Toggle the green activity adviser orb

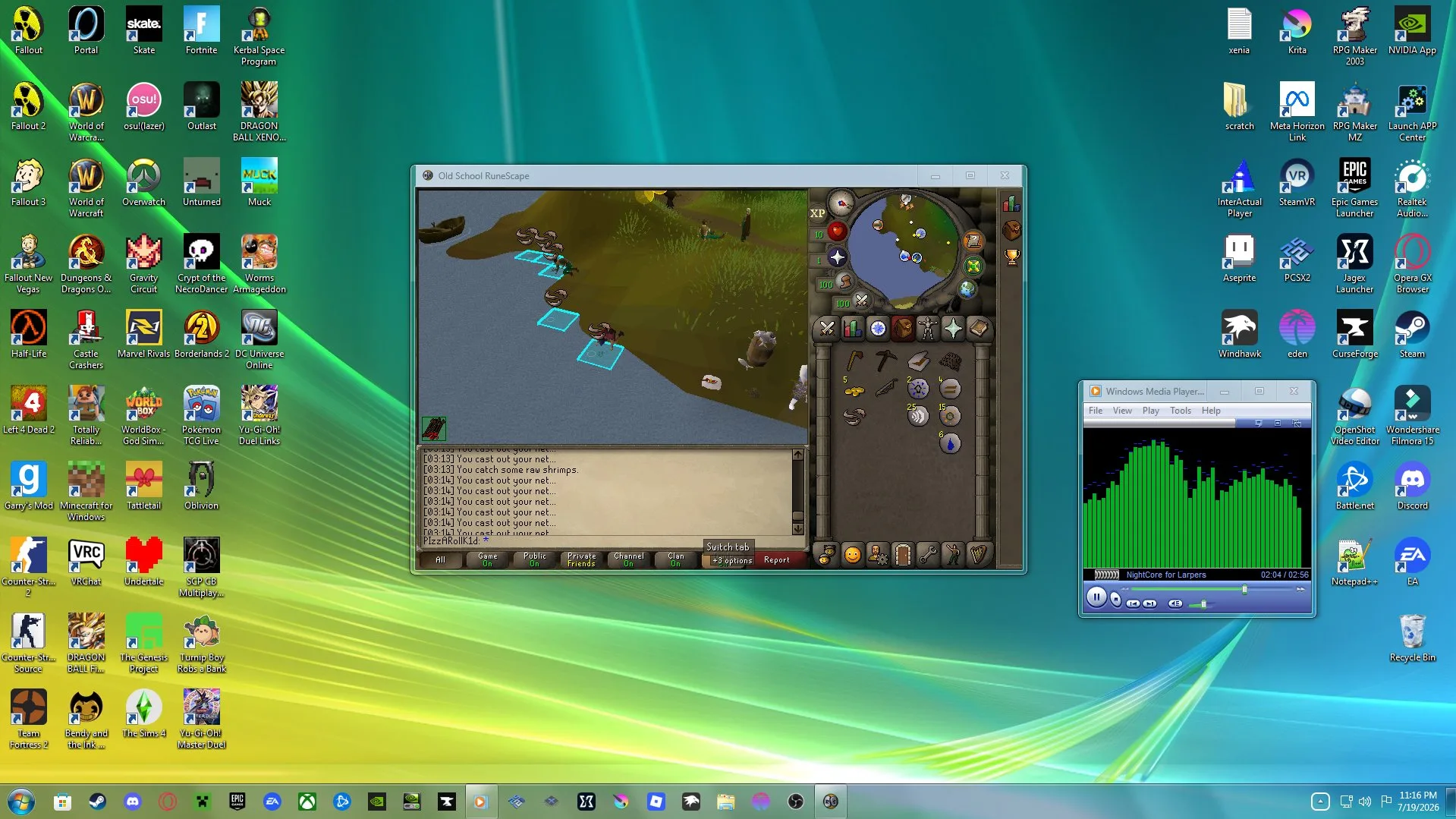tap(973, 266)
